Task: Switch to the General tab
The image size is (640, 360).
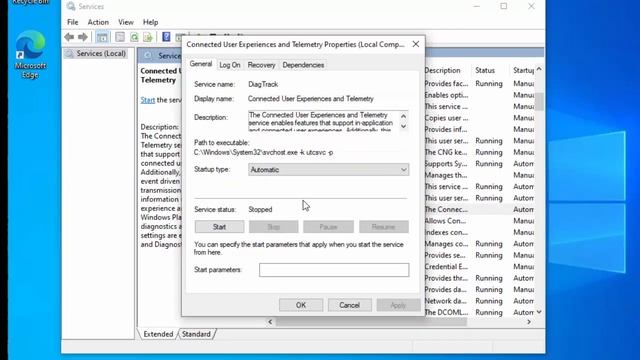Action: [201, 64]
